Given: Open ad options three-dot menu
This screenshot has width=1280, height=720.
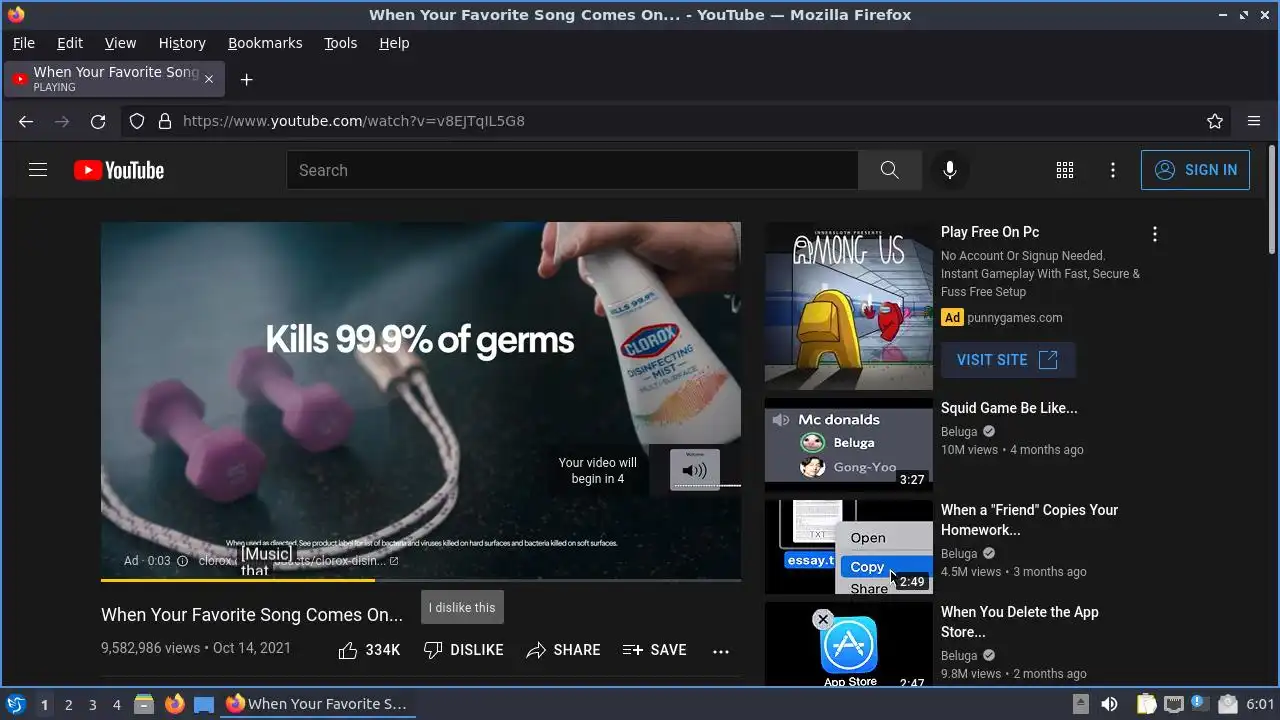Looking at the screenshot, I should coord(1155,234).
